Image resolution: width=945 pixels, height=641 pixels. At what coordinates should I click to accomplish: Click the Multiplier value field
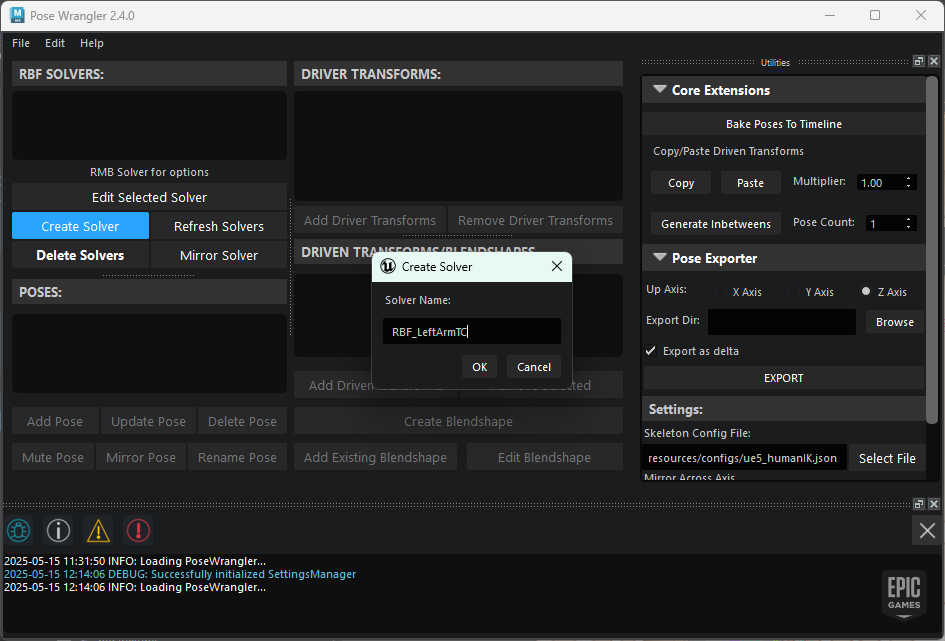[879, 183]
